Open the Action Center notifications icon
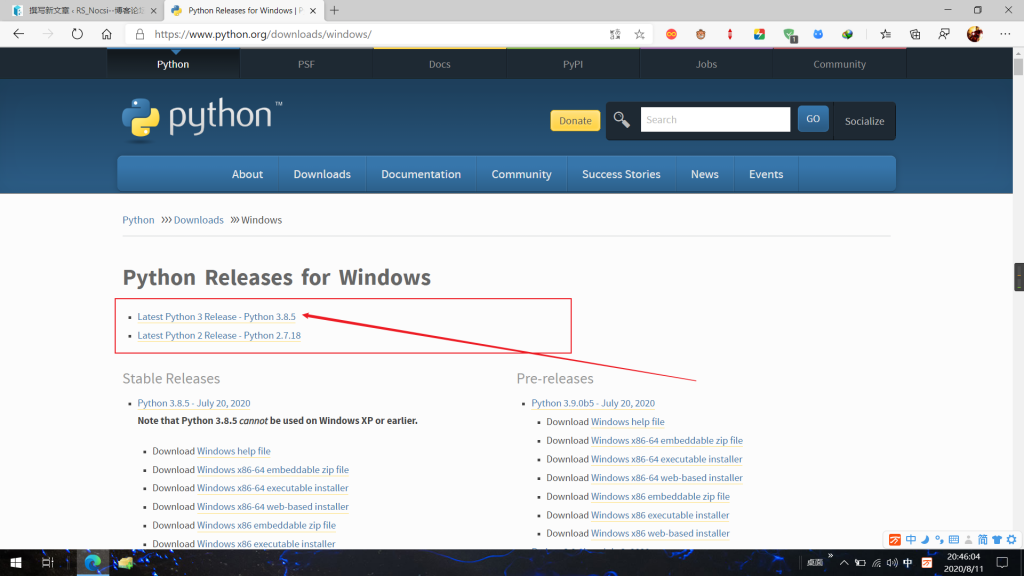This screenshot has height=576, width=1024. [1002, 562]
